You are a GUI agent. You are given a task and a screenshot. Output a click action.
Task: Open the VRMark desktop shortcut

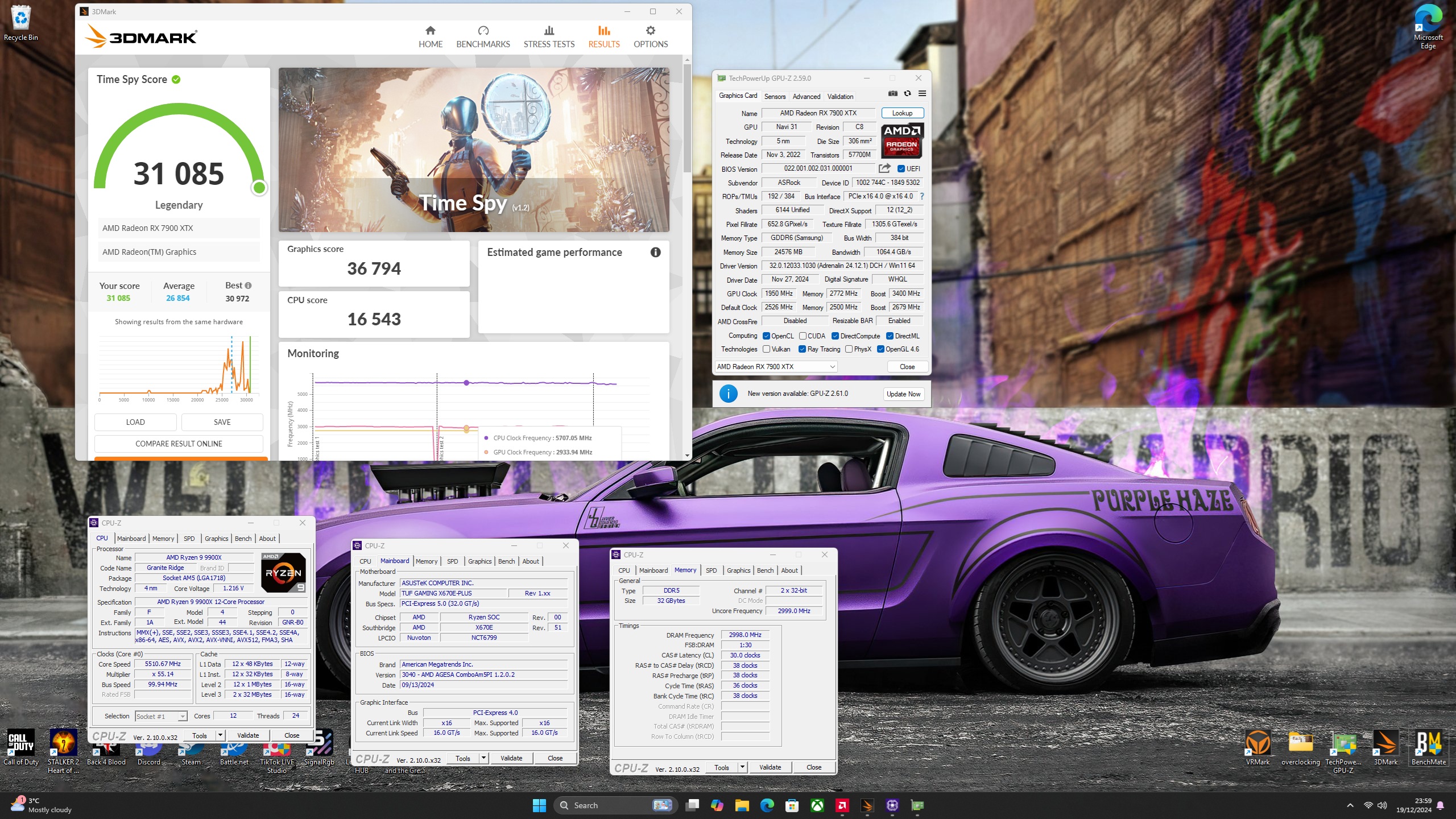[1258, 748]
